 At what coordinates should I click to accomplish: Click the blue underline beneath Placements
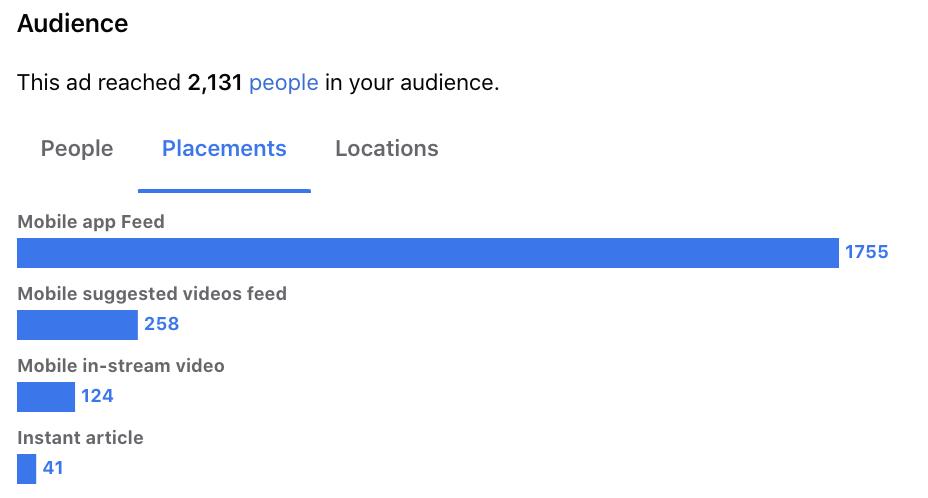tap(224, 191)
